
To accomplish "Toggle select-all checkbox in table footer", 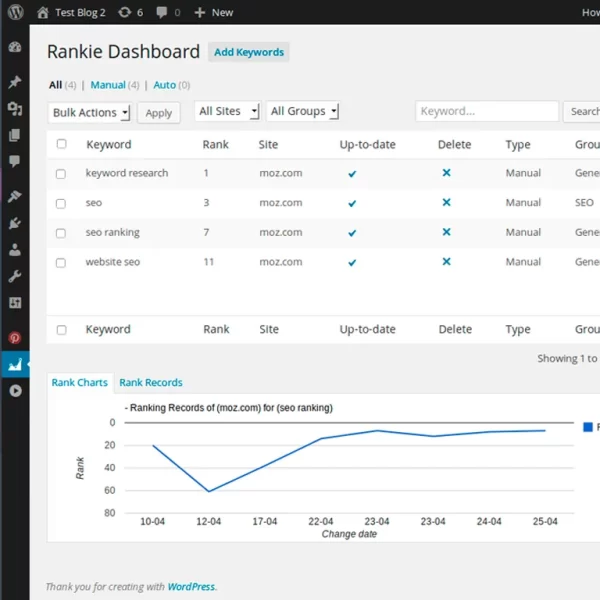I will point(61,330).
